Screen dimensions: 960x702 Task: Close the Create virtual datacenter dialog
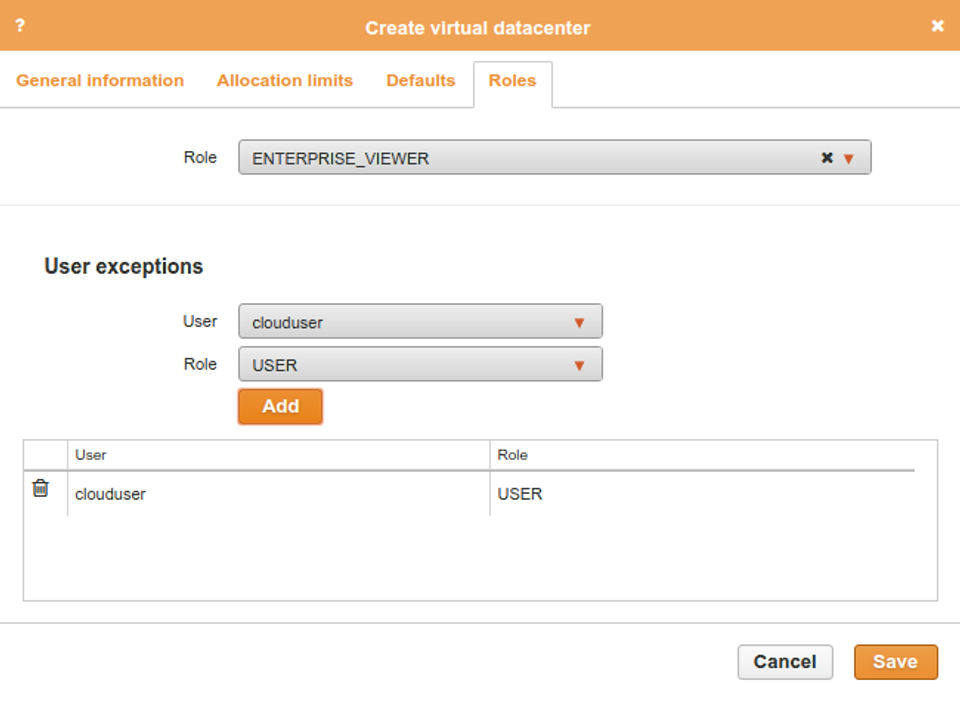937,26
